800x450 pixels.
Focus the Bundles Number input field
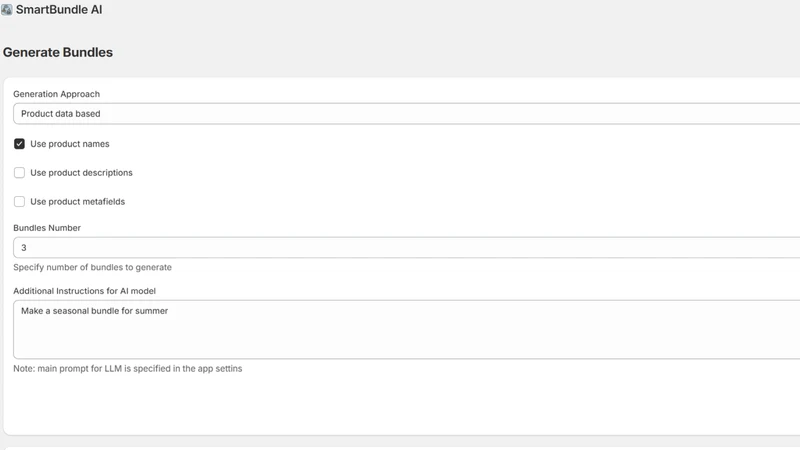407,247
